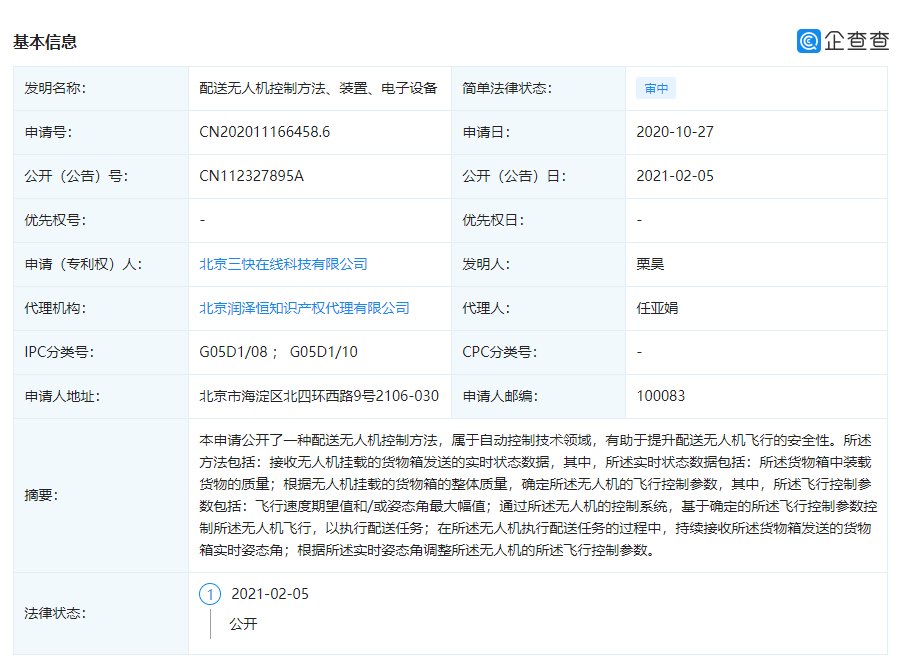Viewport: 904px width, 668px height.
Task: Open 北京润泽恒知识产权代理有限公司 agency link
Action: (x=304, y=308)
